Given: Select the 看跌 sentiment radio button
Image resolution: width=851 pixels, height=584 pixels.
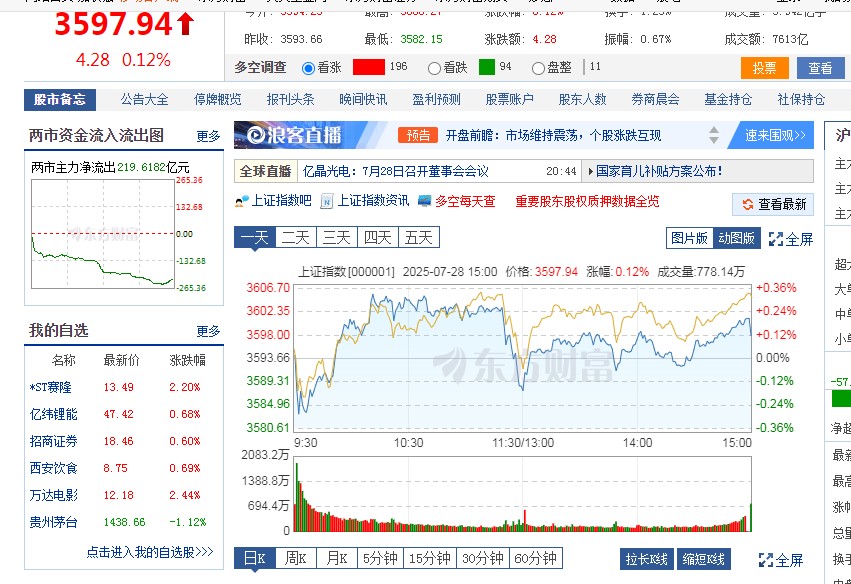Looking at the screenshot, I should coord(435,70).
